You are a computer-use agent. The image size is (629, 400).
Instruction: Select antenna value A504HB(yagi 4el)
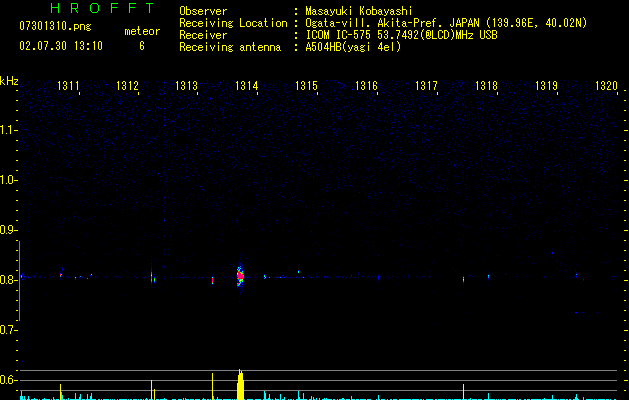click(353, 47)
